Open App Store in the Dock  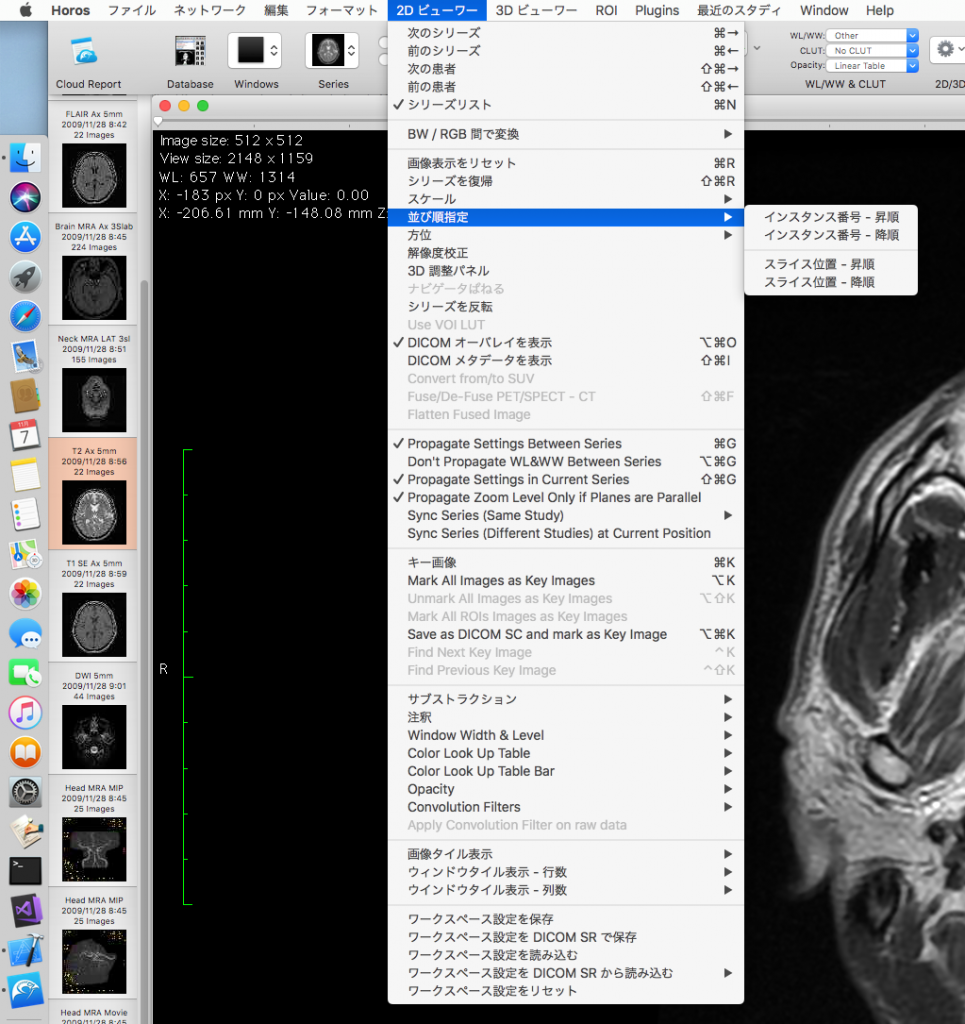pos(25,237)
